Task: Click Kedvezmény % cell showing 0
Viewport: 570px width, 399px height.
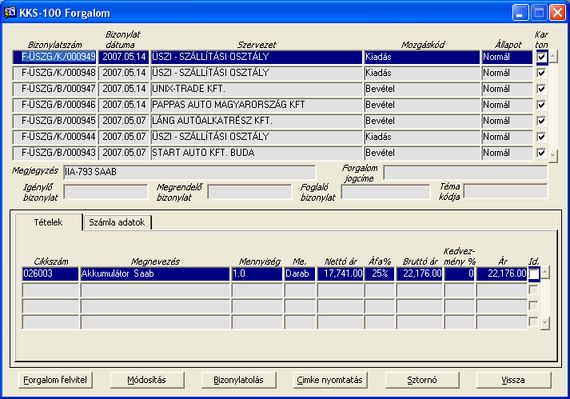Action: [x=459, y=274]
